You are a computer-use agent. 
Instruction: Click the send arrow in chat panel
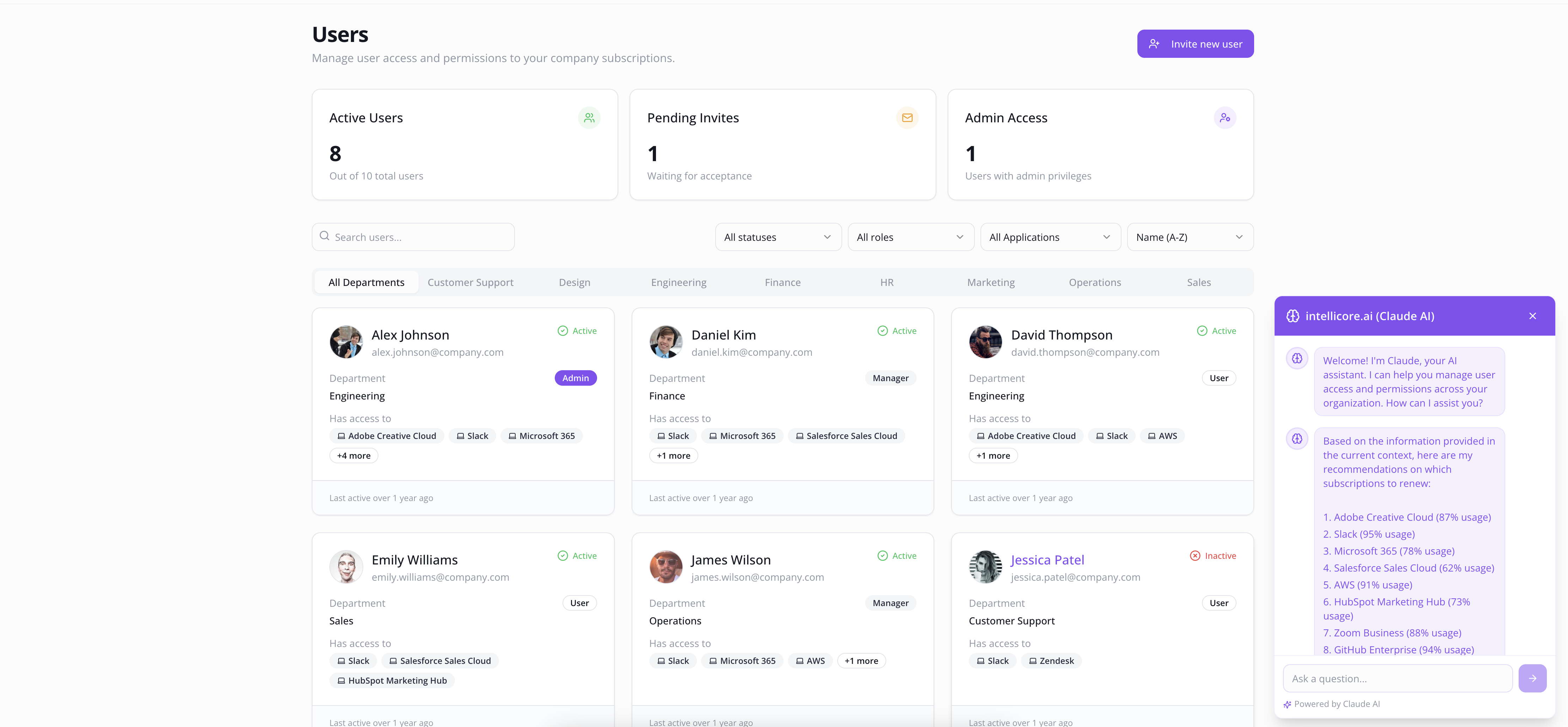(1531, 678)
